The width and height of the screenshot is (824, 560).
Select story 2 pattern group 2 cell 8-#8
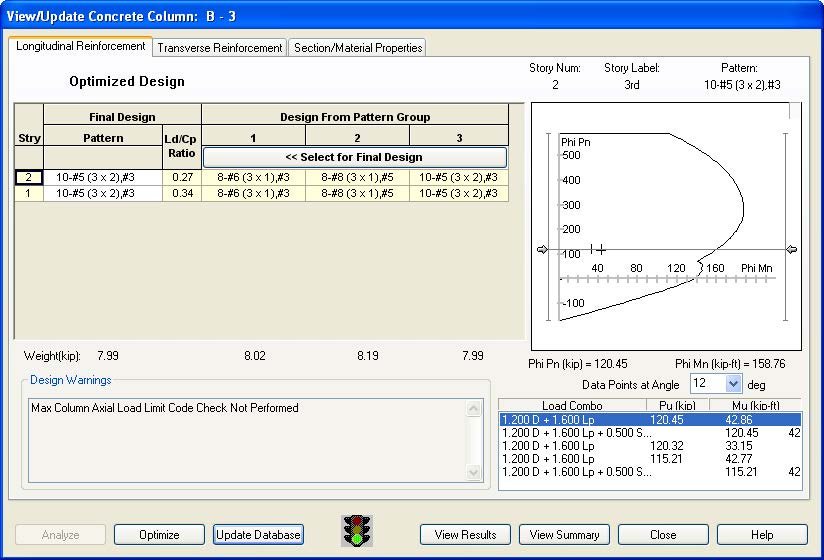point(357,178)
